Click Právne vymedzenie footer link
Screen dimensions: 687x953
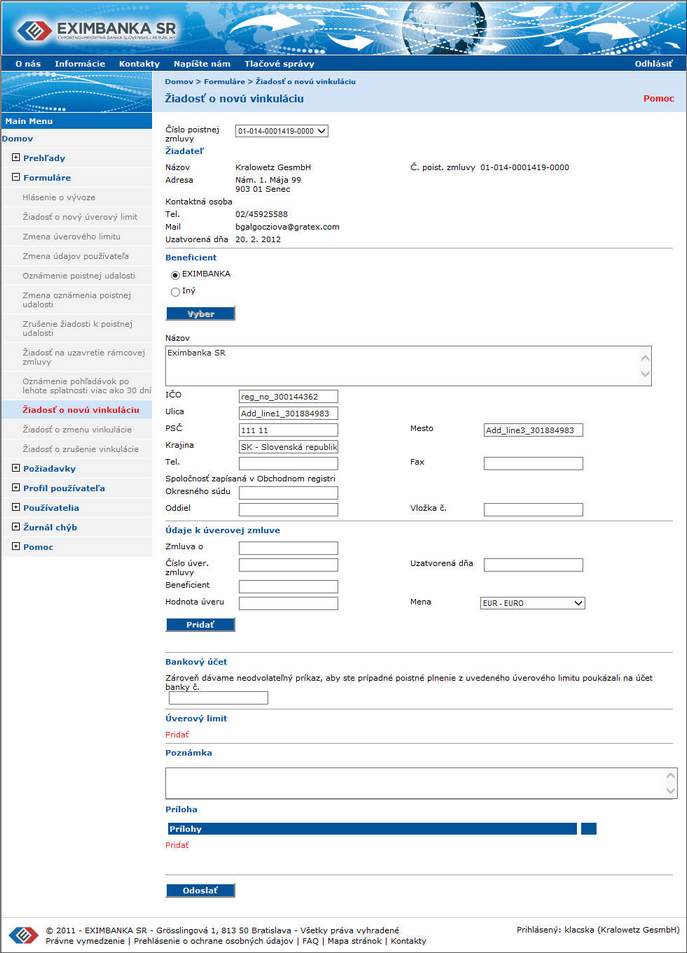point(85,941)
